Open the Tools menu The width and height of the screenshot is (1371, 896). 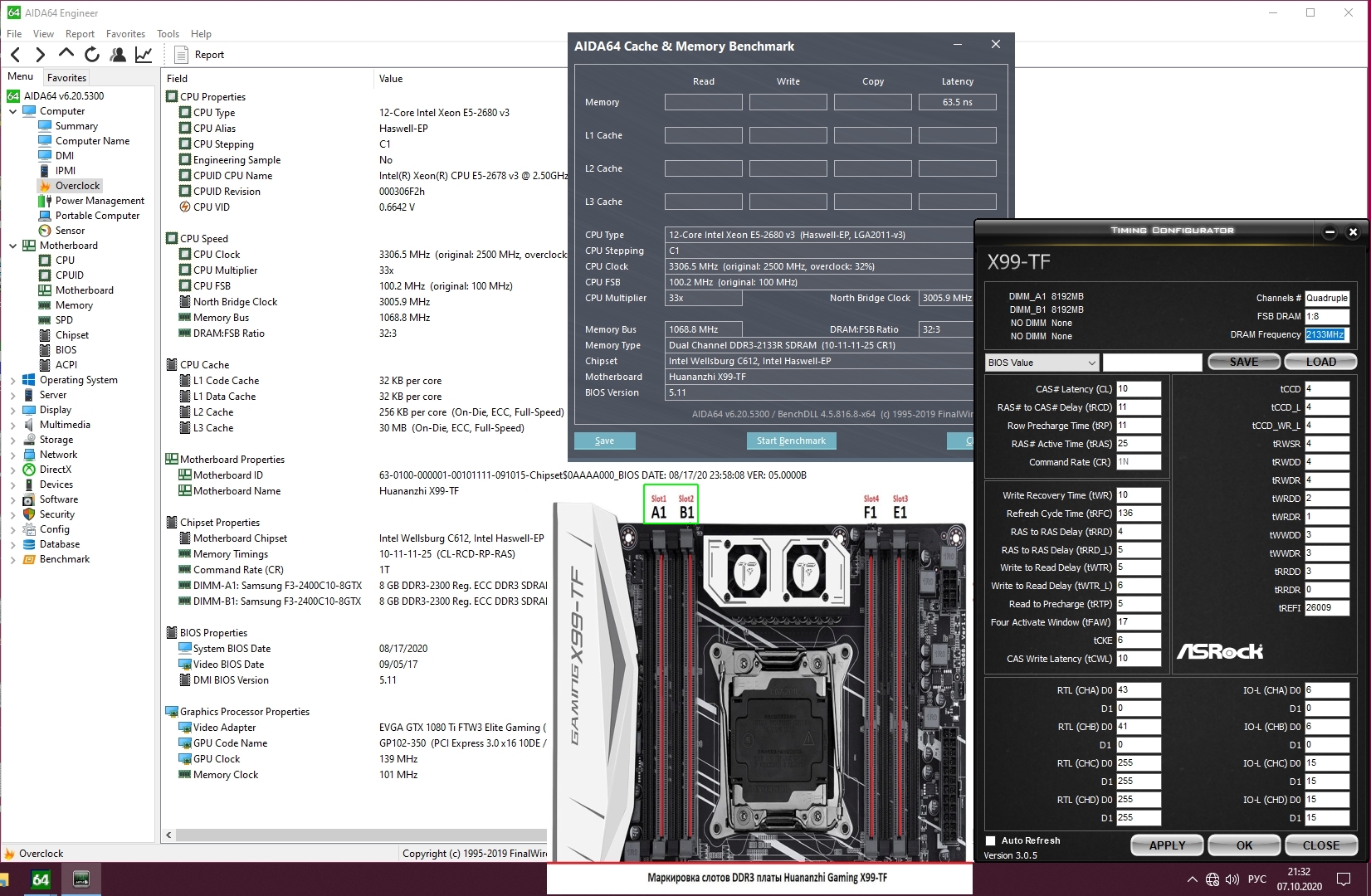click(x=168, y=34)
